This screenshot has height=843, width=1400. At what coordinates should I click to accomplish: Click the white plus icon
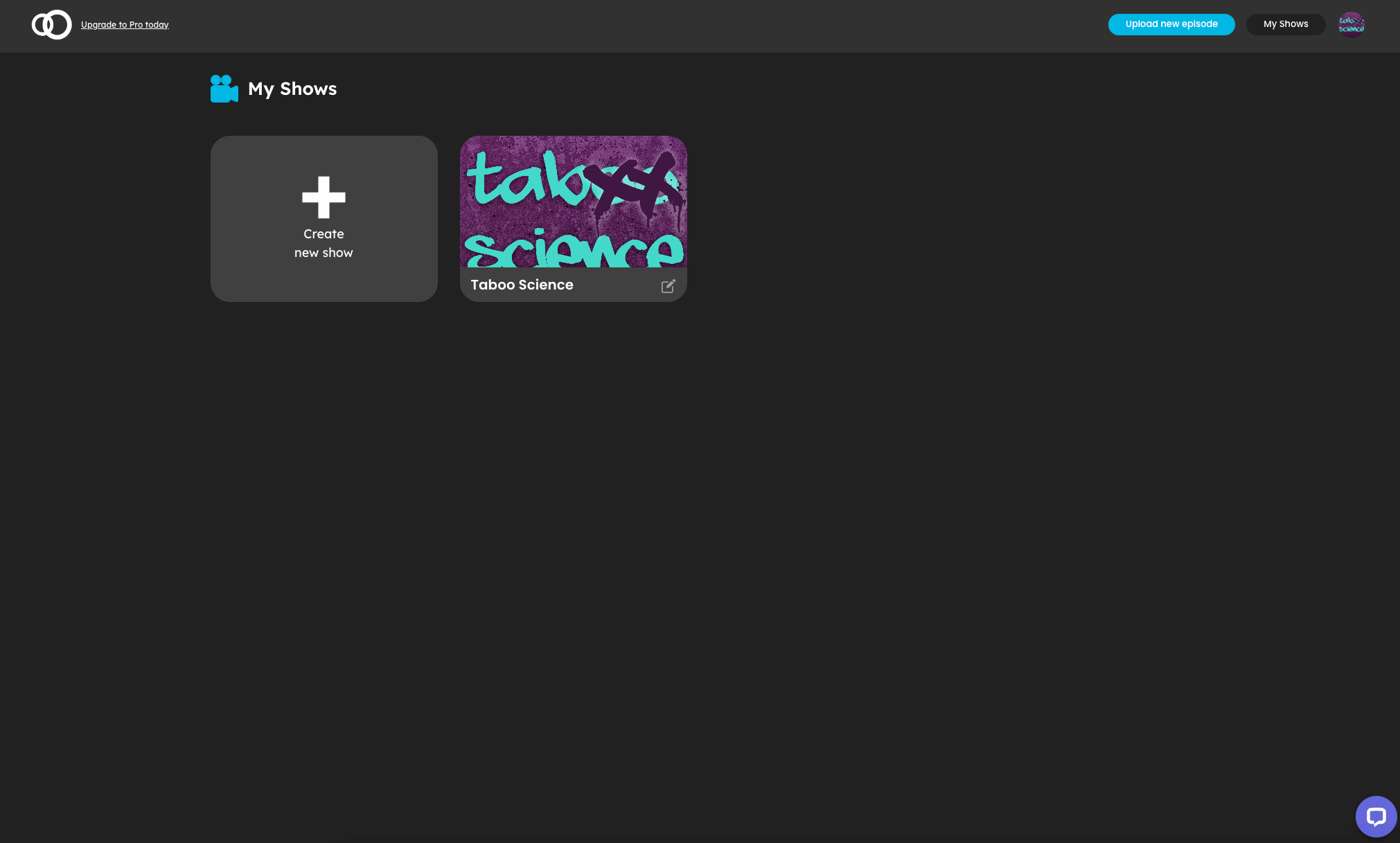pyautogui.click(x=324, y=197)
